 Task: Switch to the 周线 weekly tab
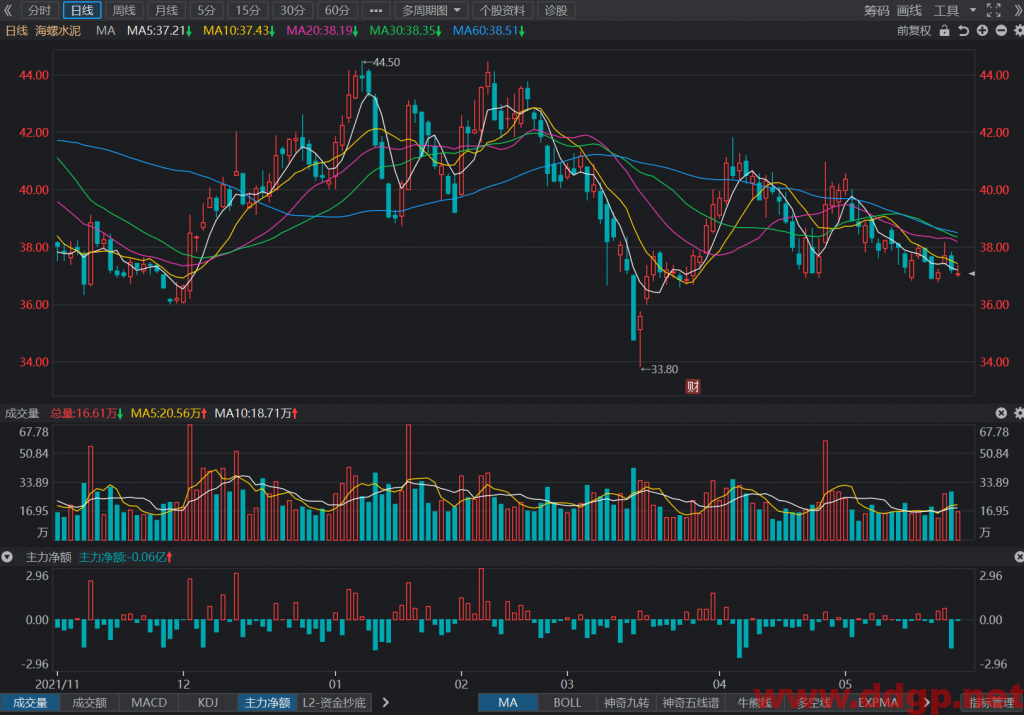[123, 10]
